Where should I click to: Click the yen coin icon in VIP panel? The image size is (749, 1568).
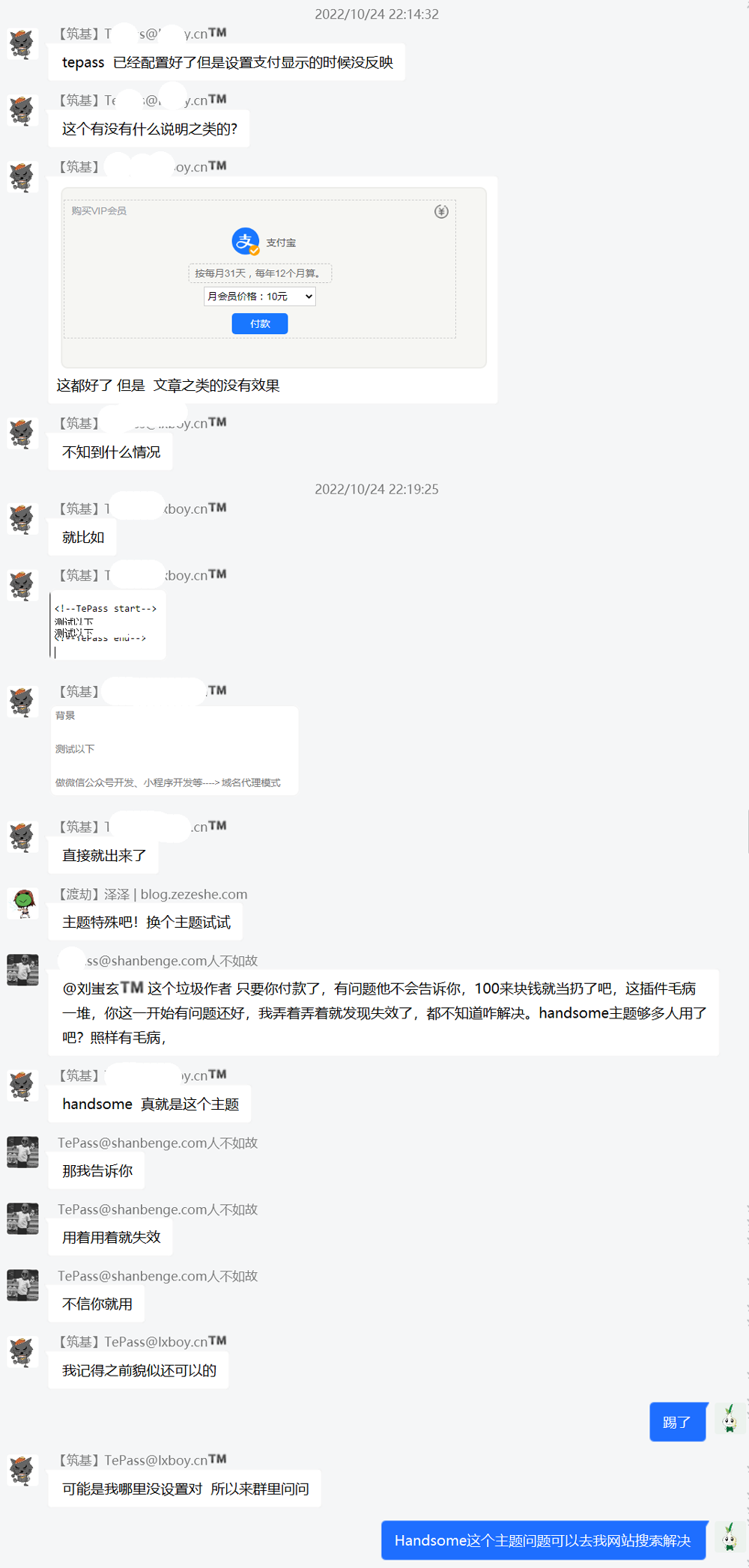tap(441, 211)
